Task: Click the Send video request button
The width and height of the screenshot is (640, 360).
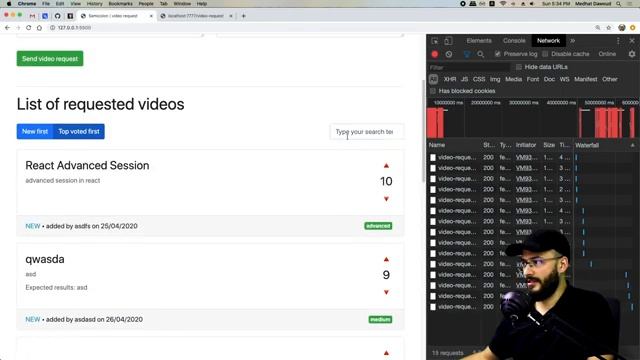Action: [x=50, y=59]
